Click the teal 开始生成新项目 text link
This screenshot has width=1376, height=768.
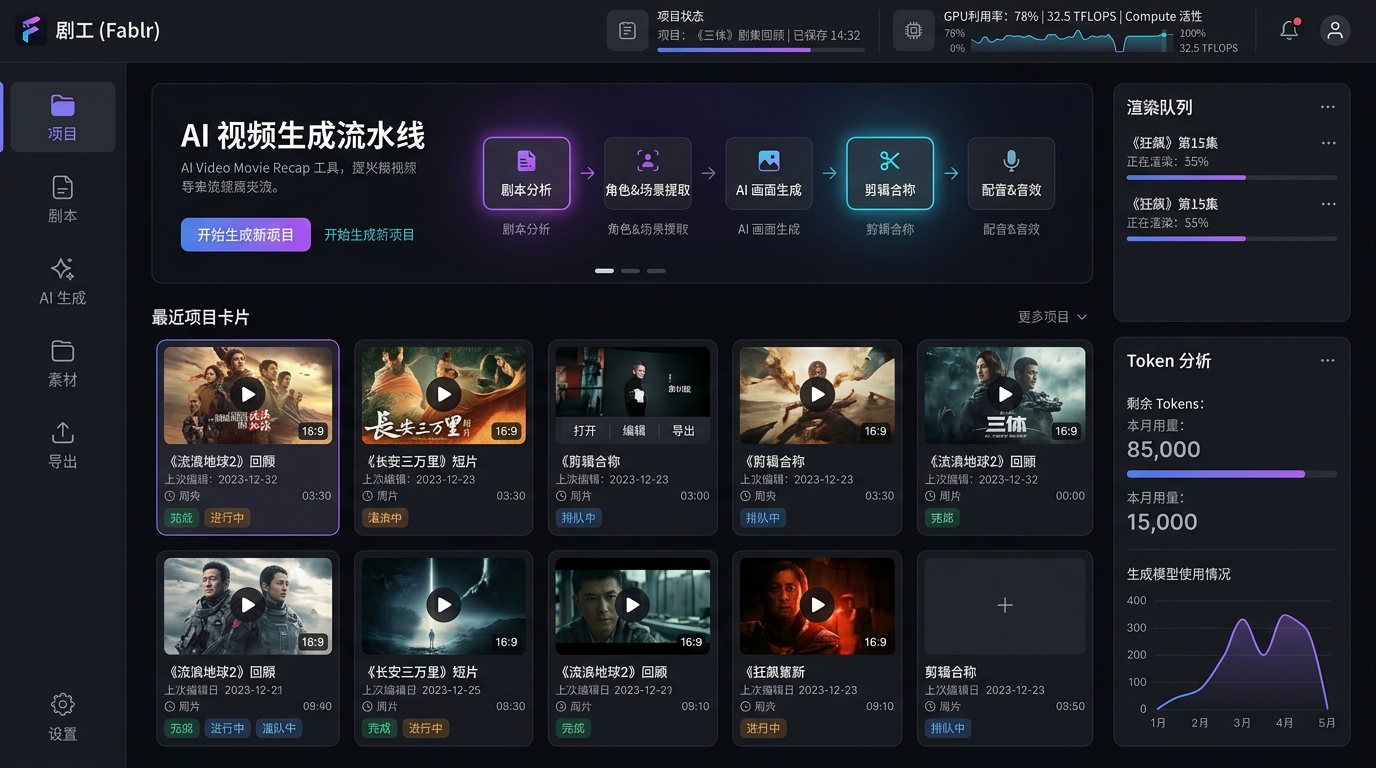tap(369, 235)
